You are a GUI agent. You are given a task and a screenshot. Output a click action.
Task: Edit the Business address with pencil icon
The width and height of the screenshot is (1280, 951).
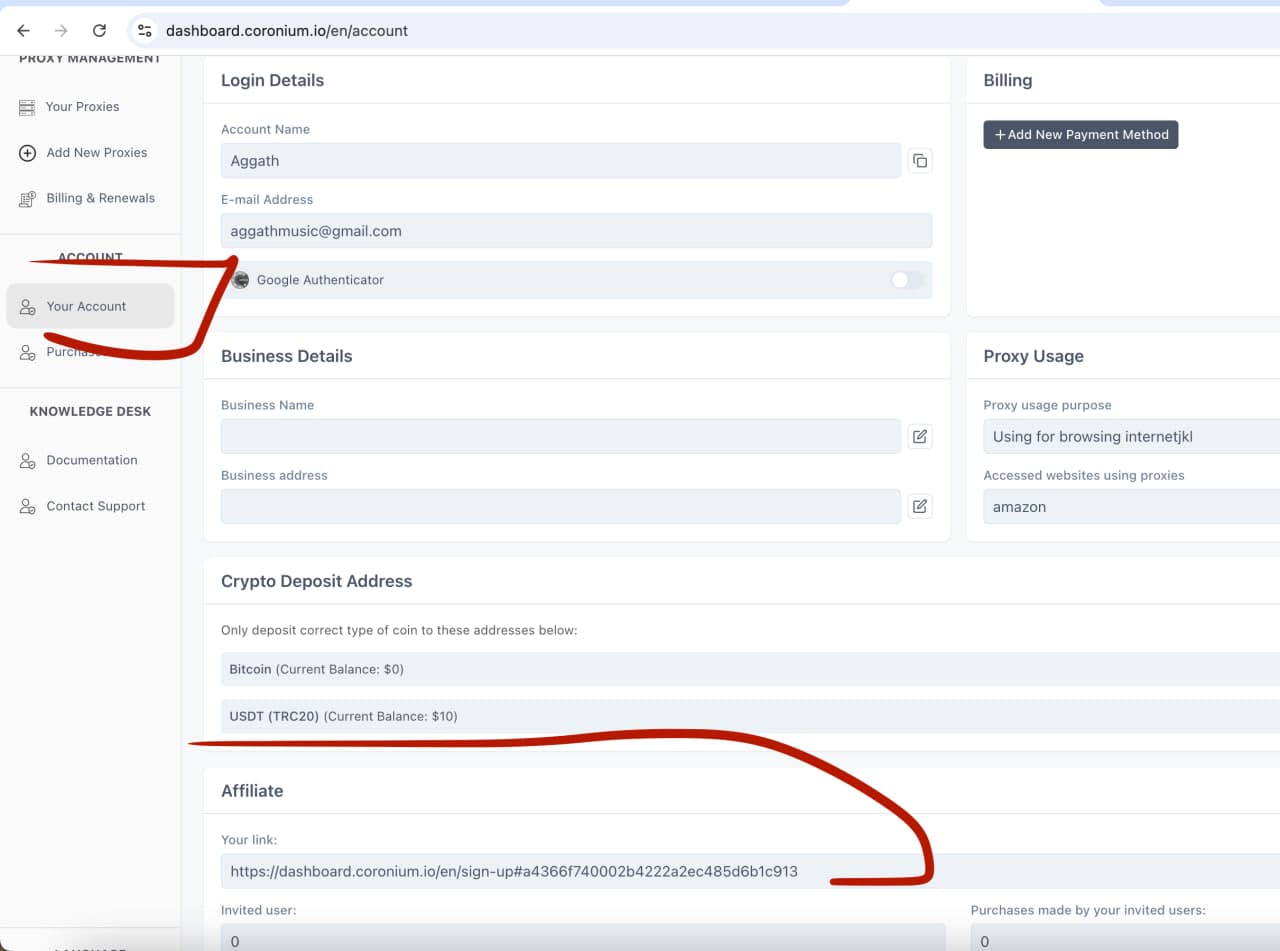[919, 507]
